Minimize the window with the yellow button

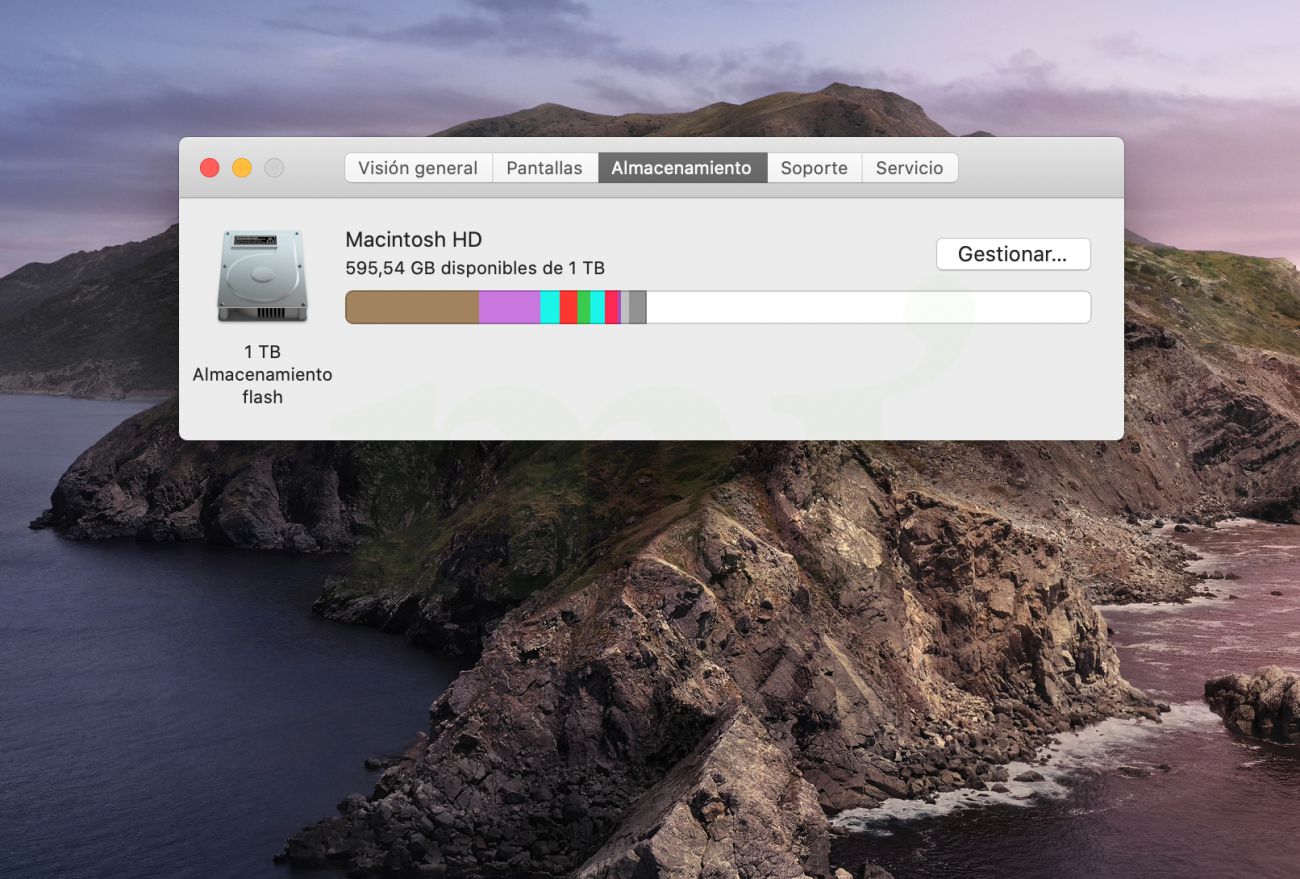point(242,168)
